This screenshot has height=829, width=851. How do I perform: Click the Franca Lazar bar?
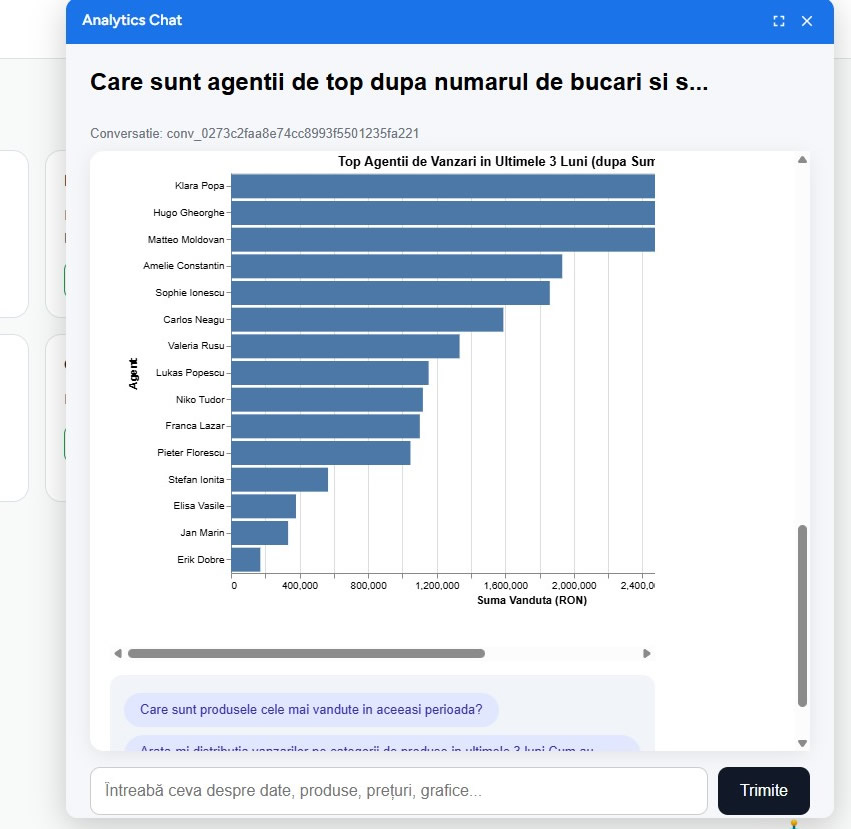(326, 426)
